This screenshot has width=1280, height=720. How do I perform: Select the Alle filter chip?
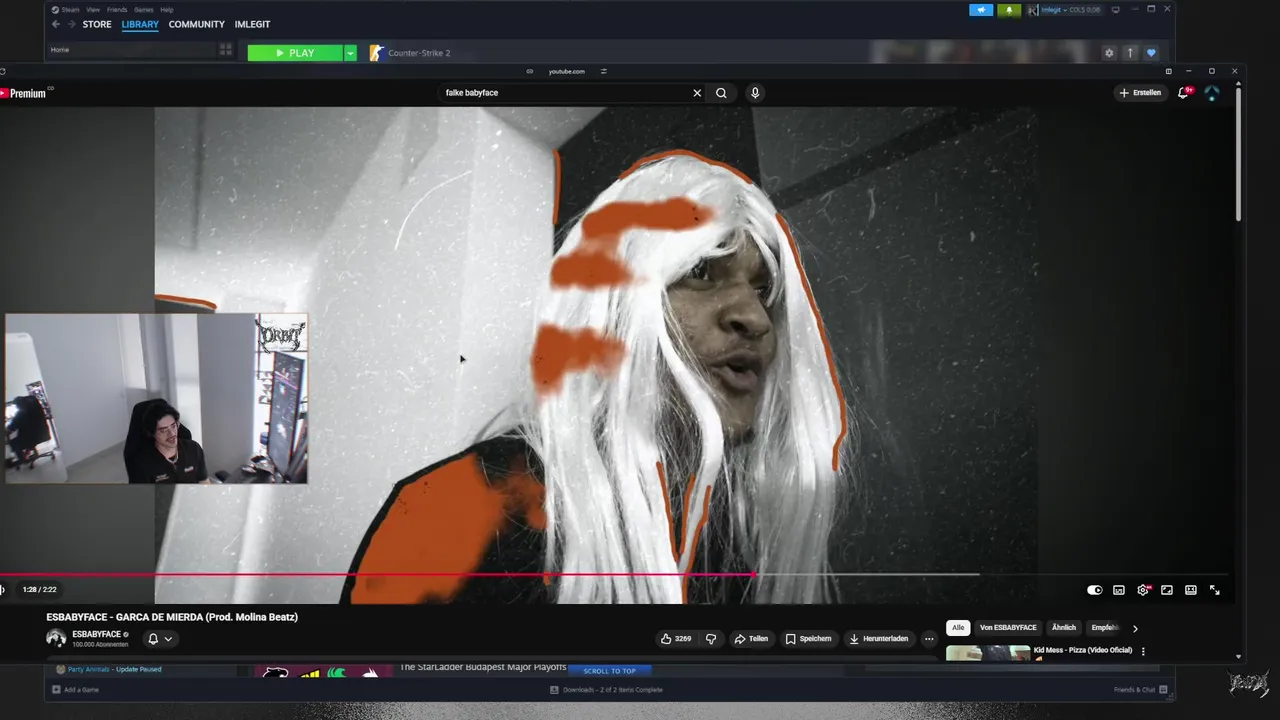[958, 628]
